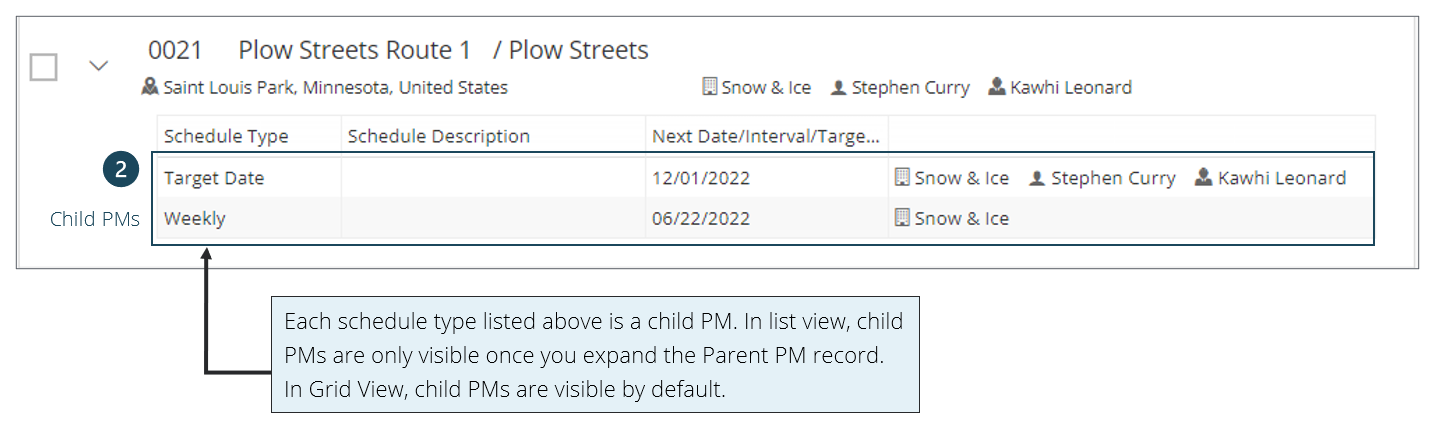Click building icon in Target Date row
The width and height of the screenshot is (1438, 427).
coord(902,178)
